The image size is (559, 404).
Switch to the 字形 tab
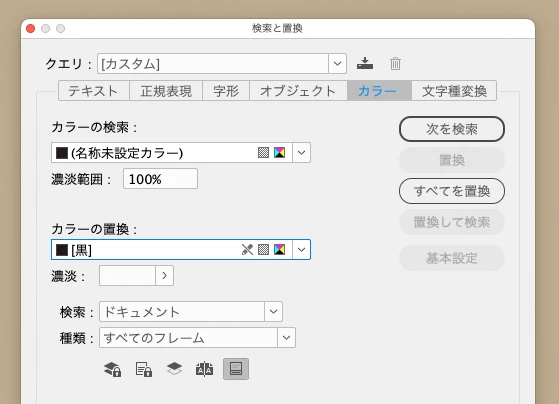point(226,91)
